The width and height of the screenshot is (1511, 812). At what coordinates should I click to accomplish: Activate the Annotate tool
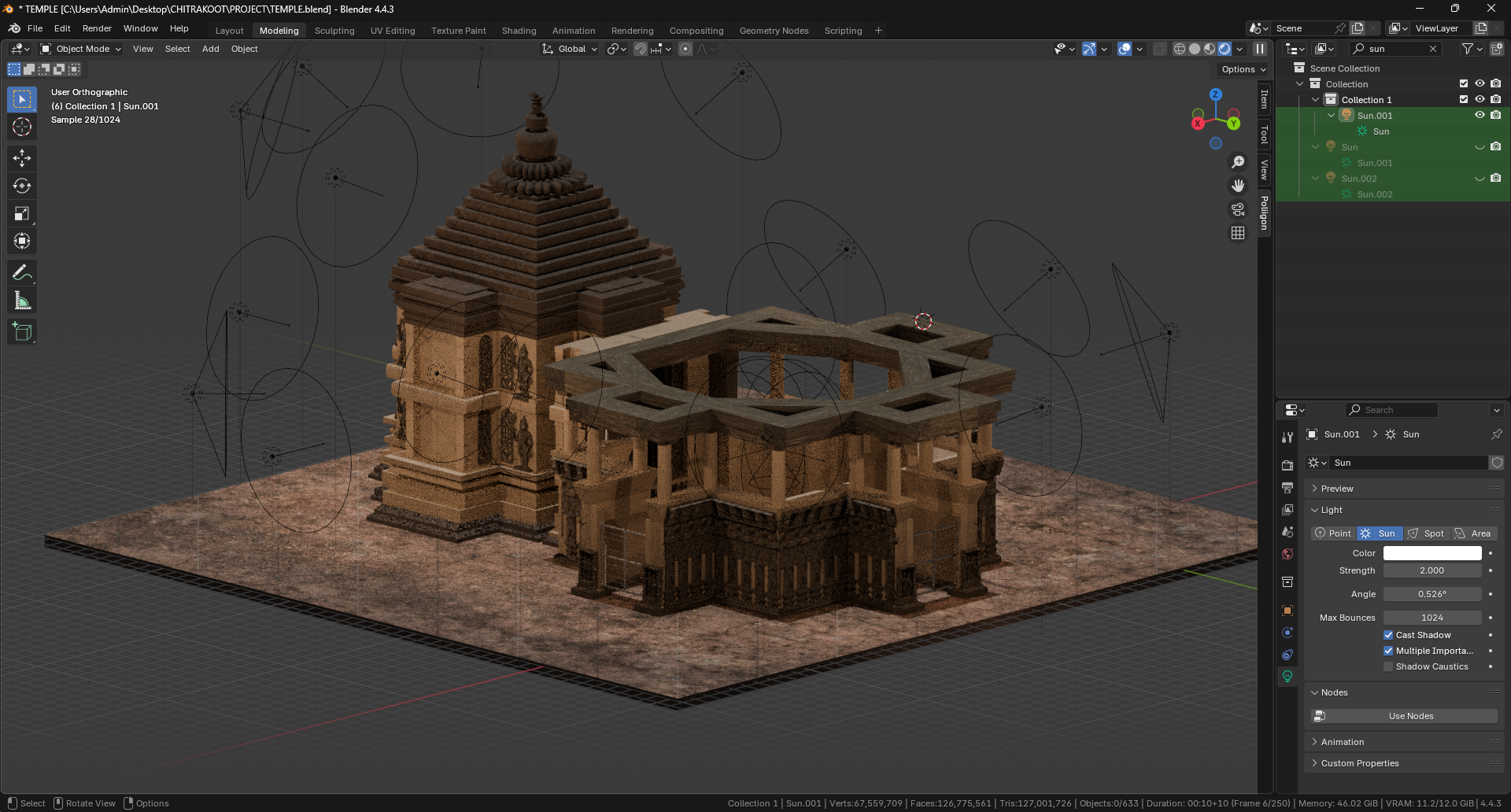[x=22, y=273]
